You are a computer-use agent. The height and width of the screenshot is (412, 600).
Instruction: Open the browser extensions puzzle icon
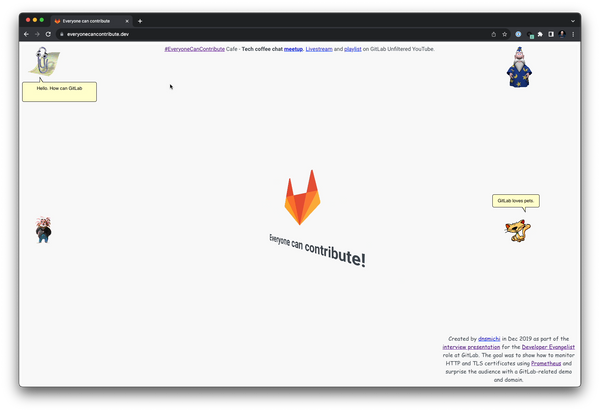tap(541, 34)
